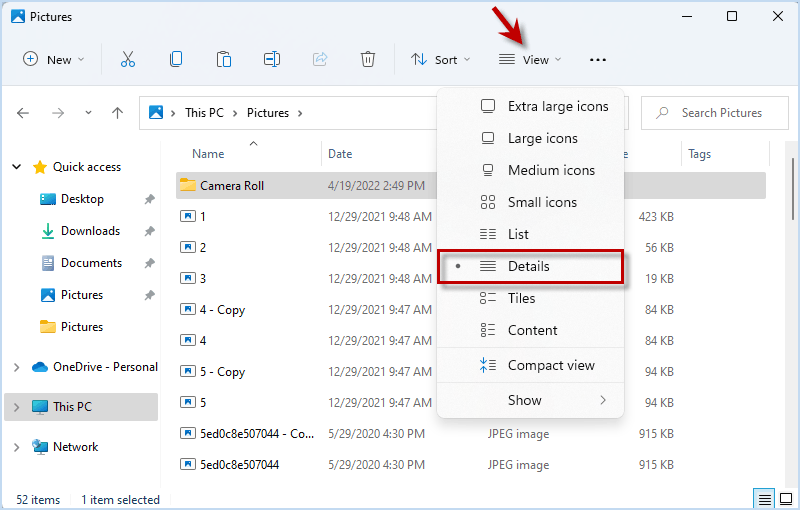Select List view option

pos(531,235)
